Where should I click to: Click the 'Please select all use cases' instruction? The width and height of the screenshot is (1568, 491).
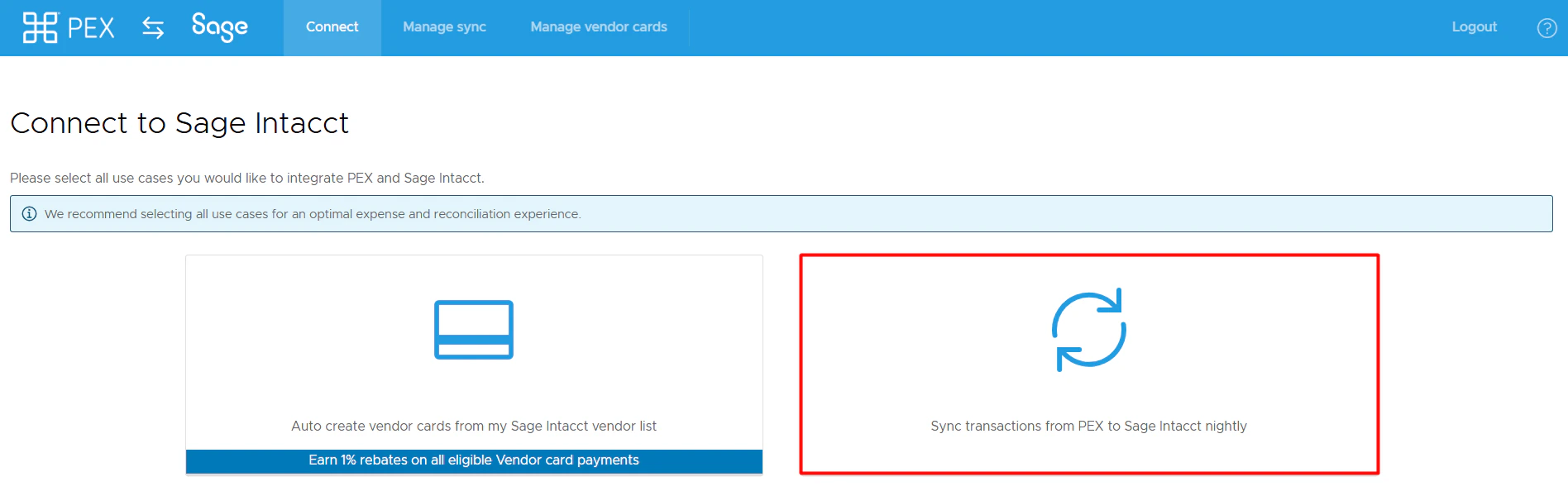(247, 178)
